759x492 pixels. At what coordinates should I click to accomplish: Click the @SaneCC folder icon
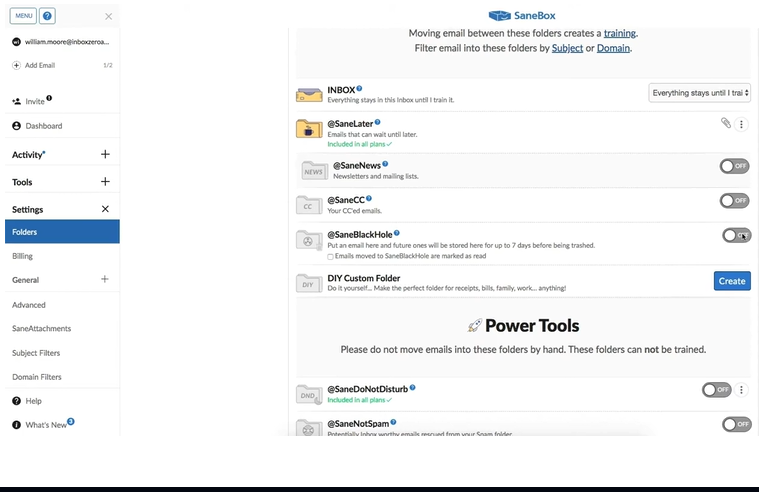coord(309,205)
